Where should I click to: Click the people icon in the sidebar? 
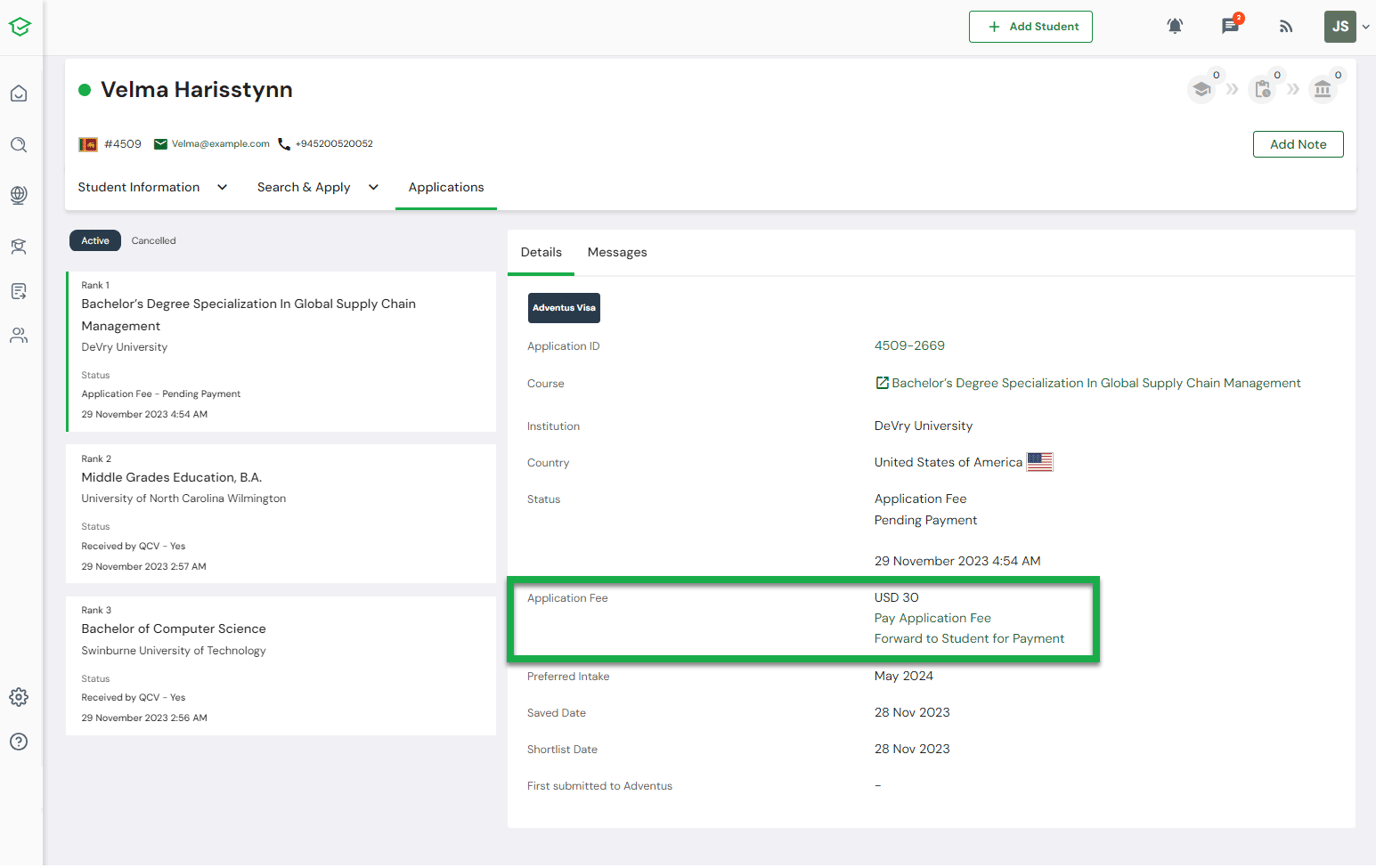(18, 335)
